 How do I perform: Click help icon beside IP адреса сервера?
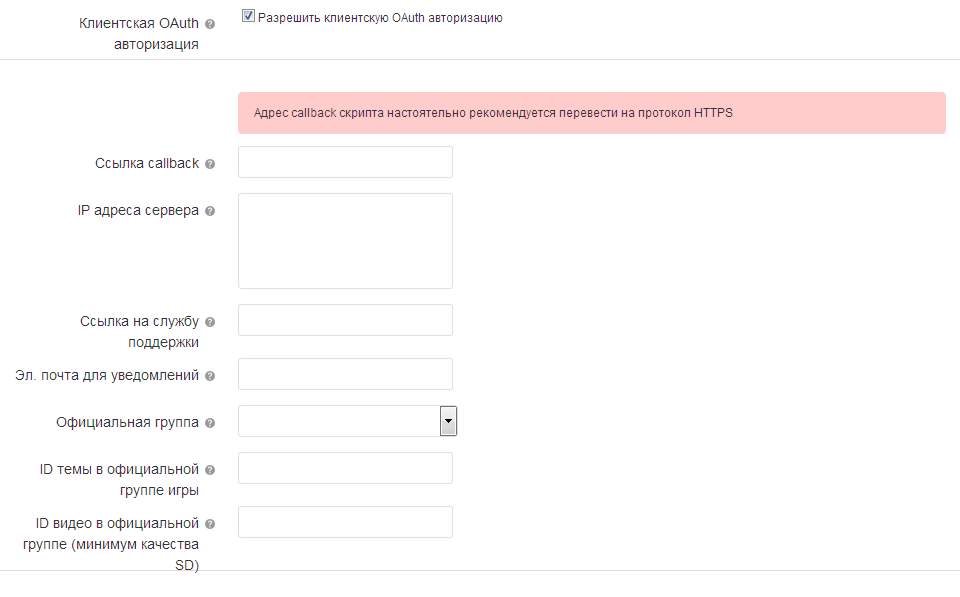coord(210,211)
